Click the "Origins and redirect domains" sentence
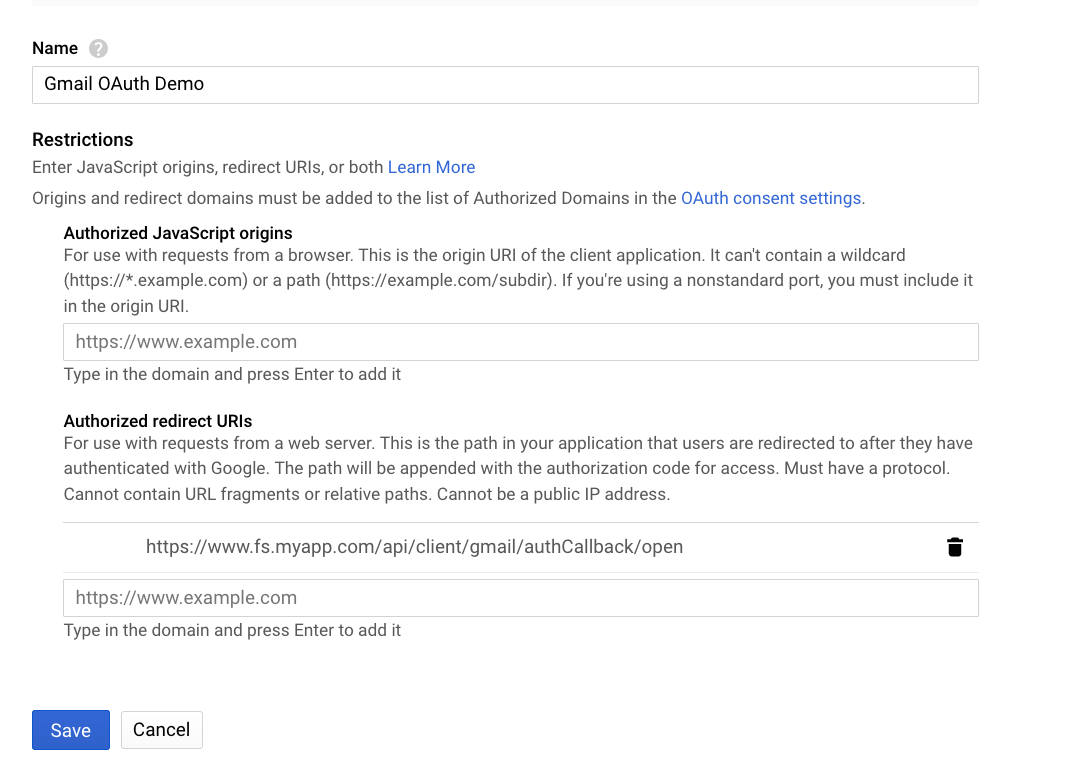Viewport: 1070px width, 782px height. tap(354, 198)
